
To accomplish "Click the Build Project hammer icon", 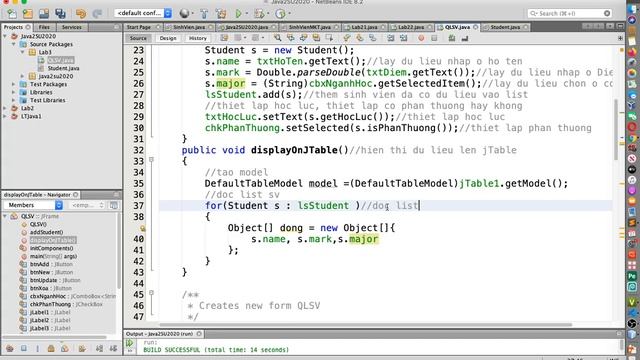I will coord(204,13).
